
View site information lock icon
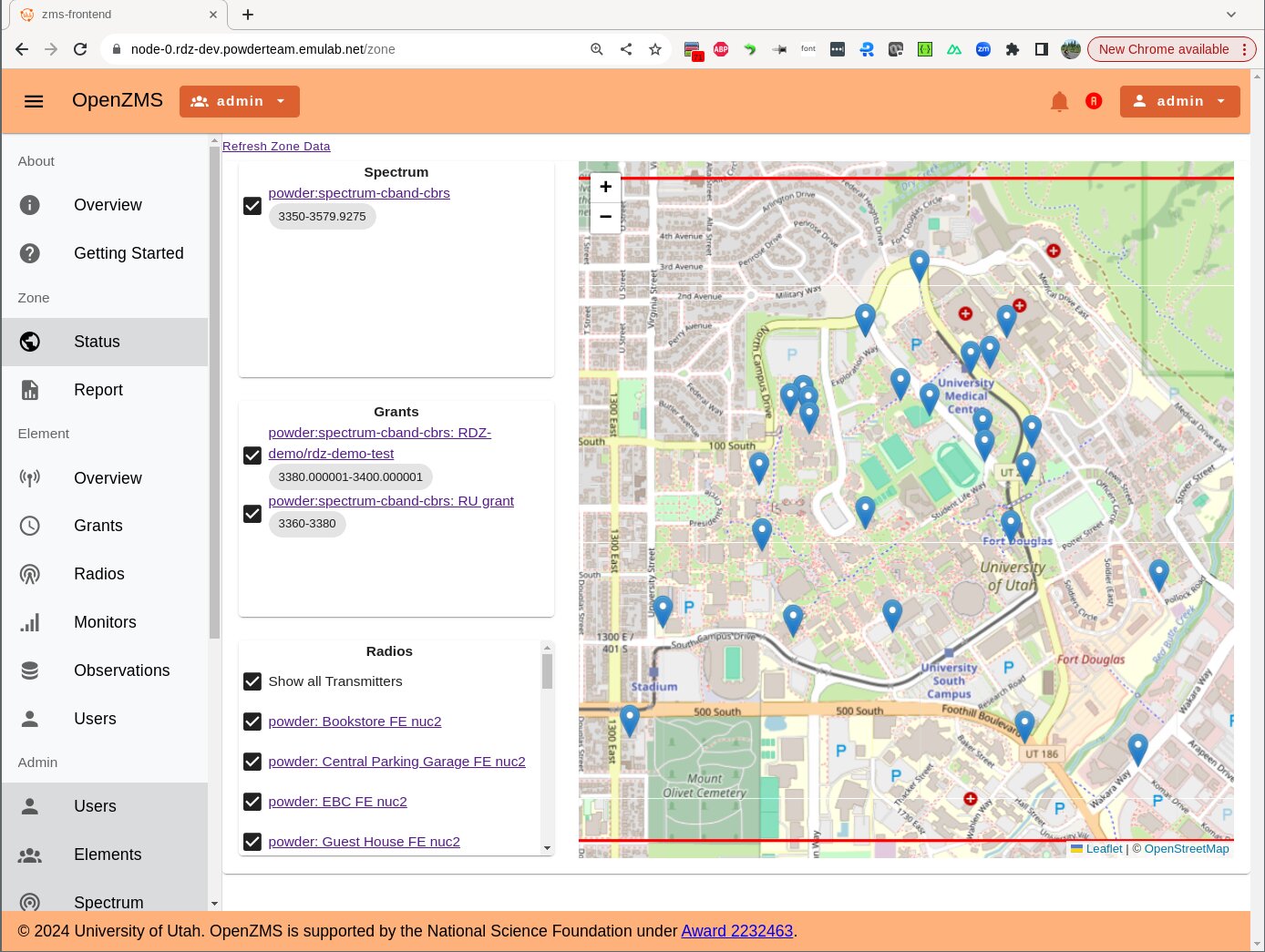[x=117, y=49]
